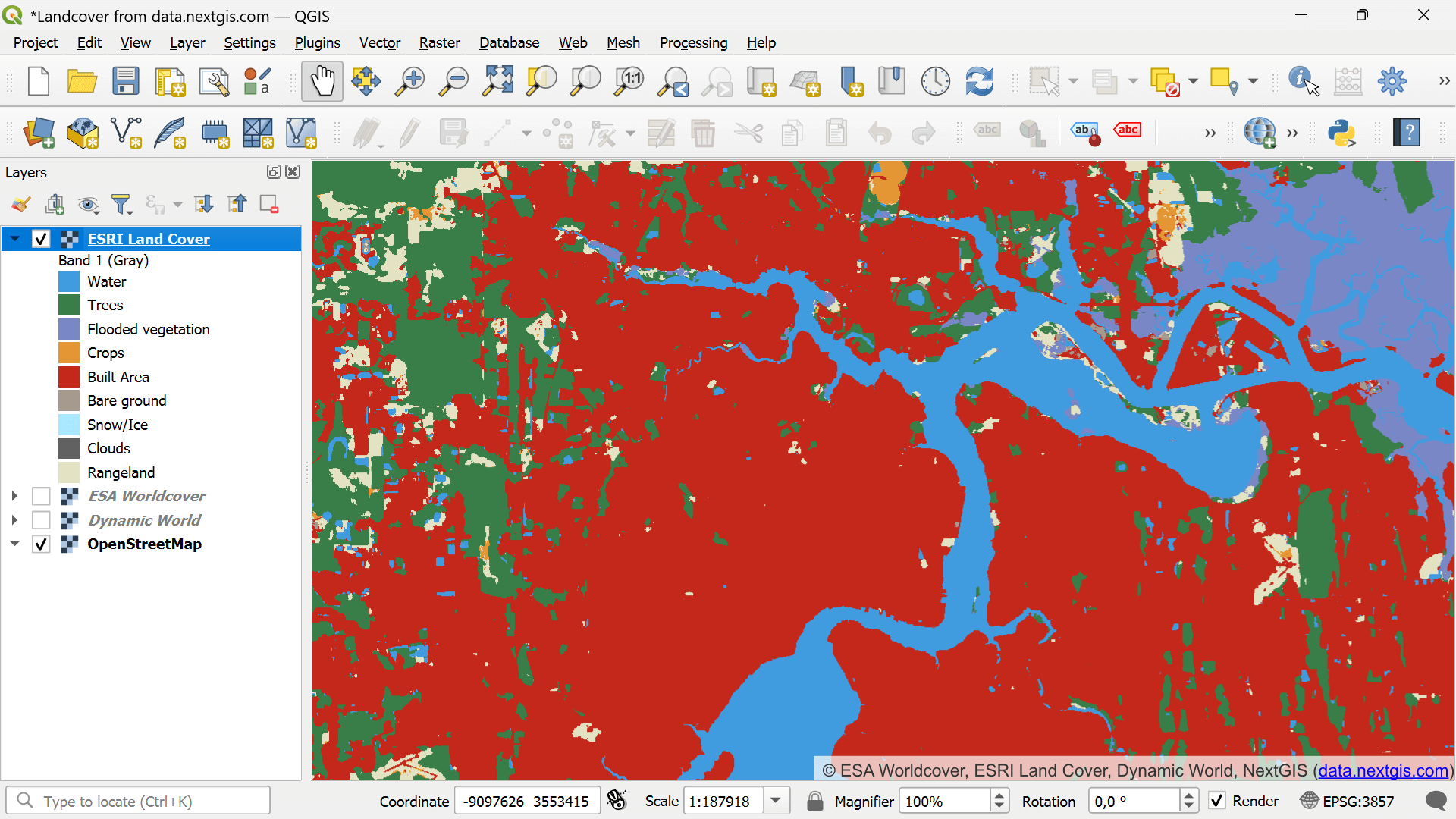Enable the ESA Worldcover layer checkbox
Screen dimensions: 1456x819
pos(41,496)
